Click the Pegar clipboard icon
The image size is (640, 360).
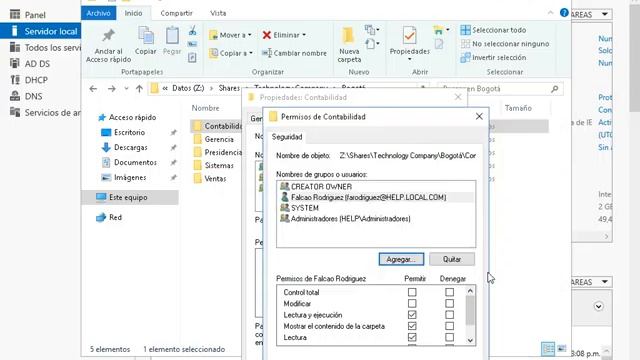coord(172,36)
